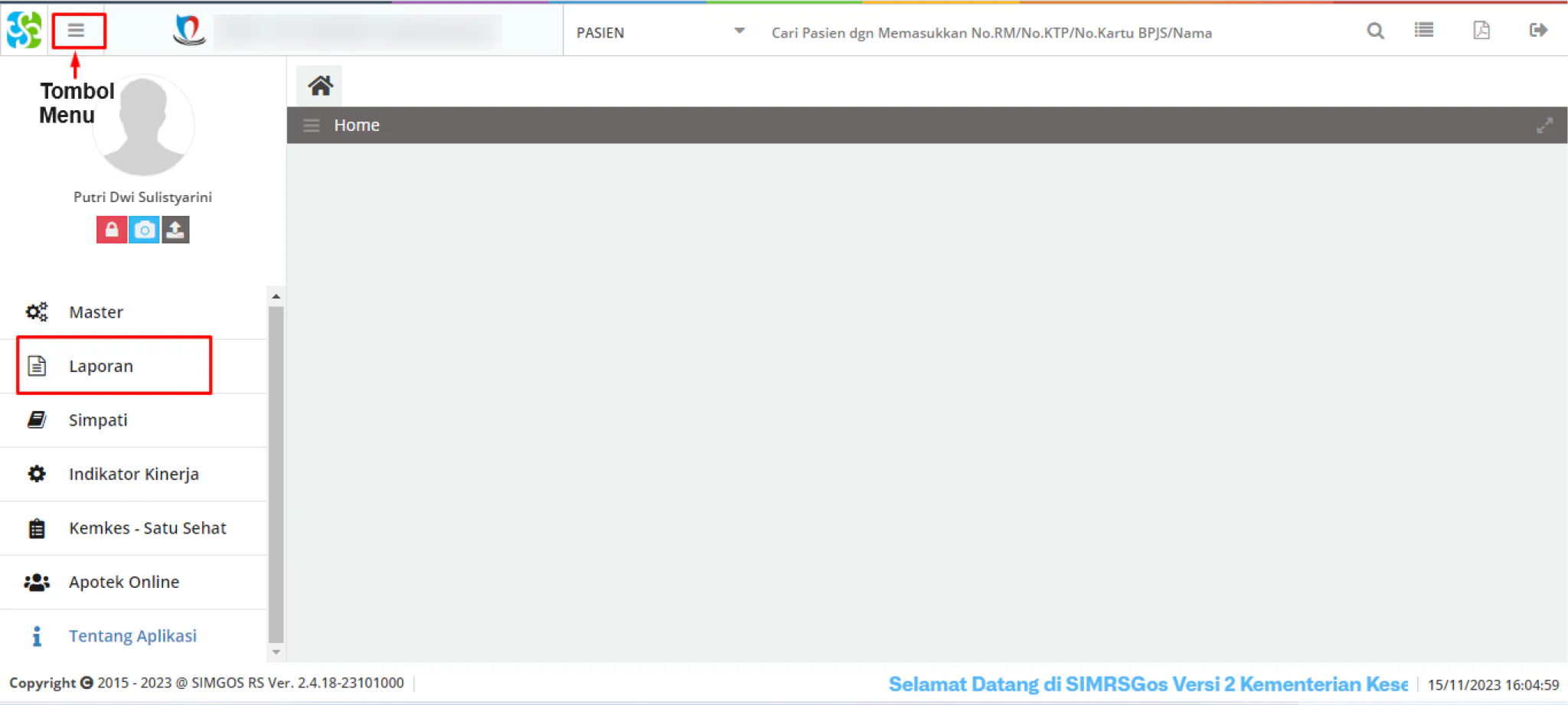Viewport: 1568px width, 705px height.
Task: Click the Selamat Datang marquee text
Action: (x=1148, y=684)
